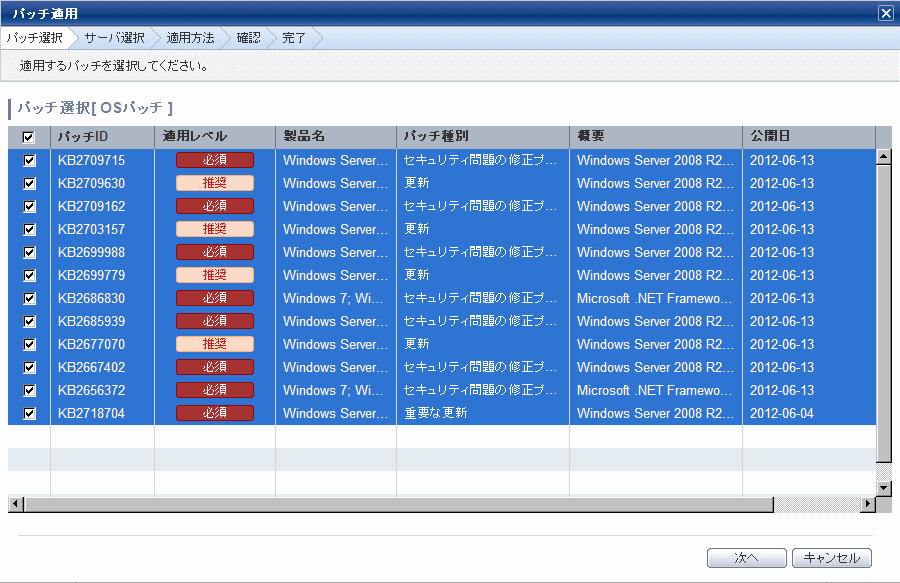The width and height of the screenshot is (900, 583).
Task: Click the 必須 badge for KB2686830
Action: click(x=215, y=298)
